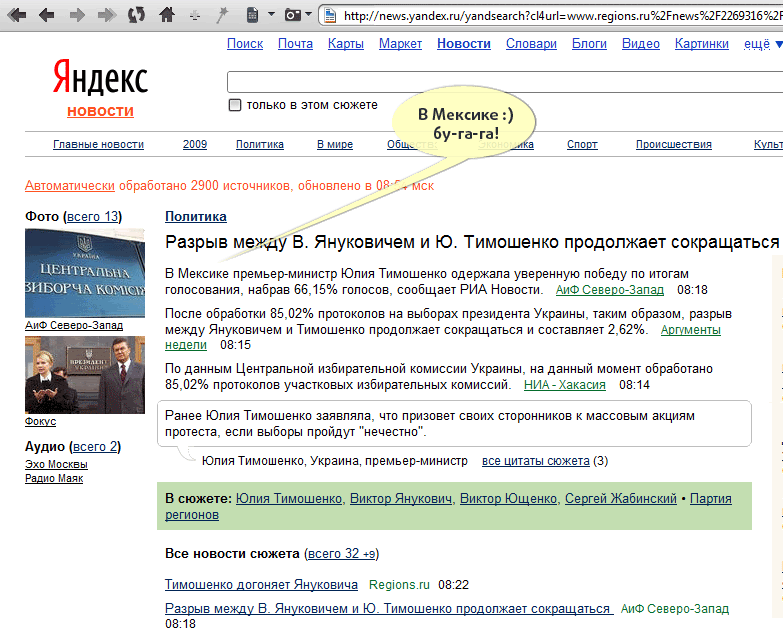This screenshot has height=630, width=783.
Task: Open the browser home page icon
Action: (x=167, y=15)
